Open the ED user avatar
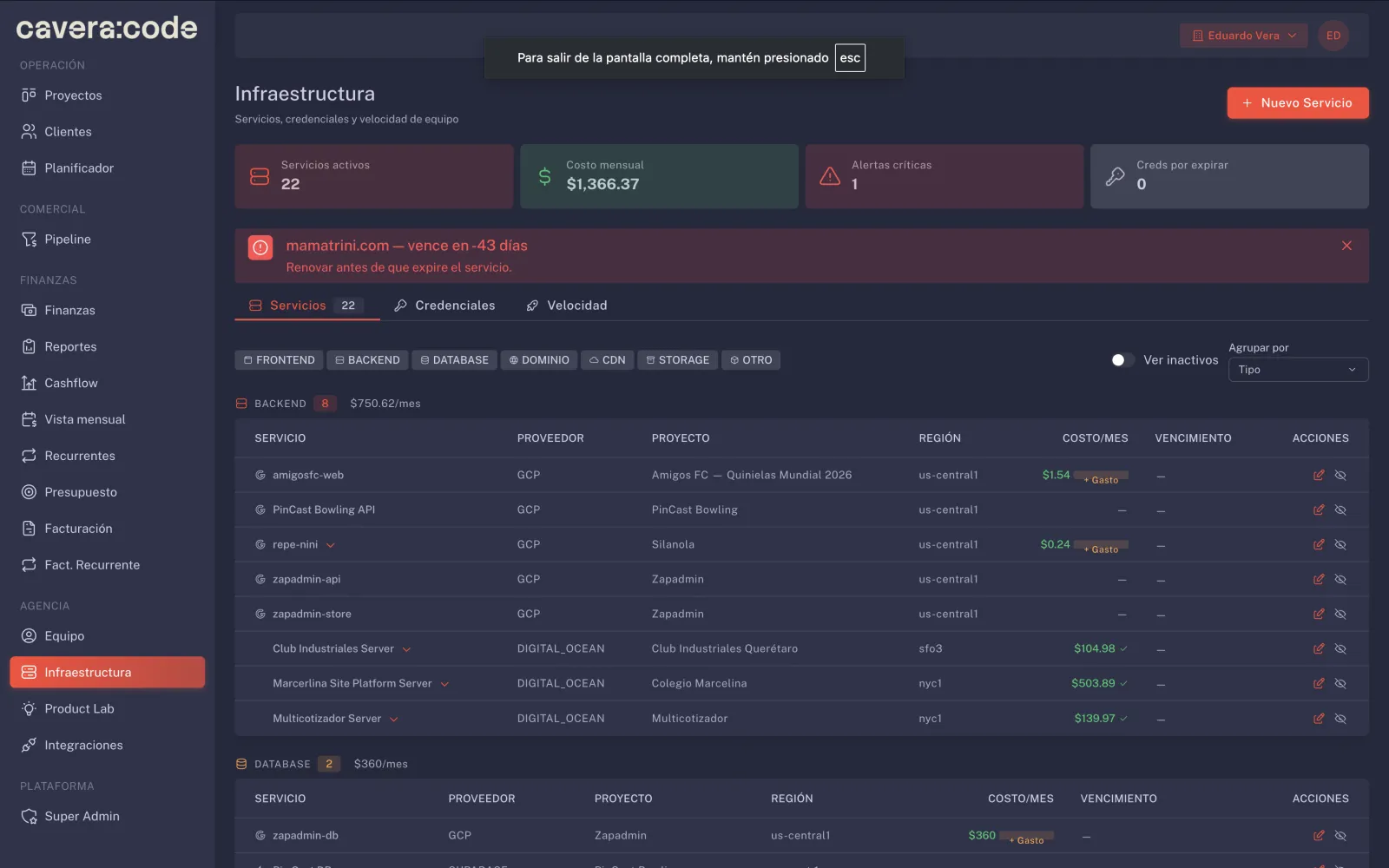The height and width of the screenshot is (868, 1389). point(1333,36)
